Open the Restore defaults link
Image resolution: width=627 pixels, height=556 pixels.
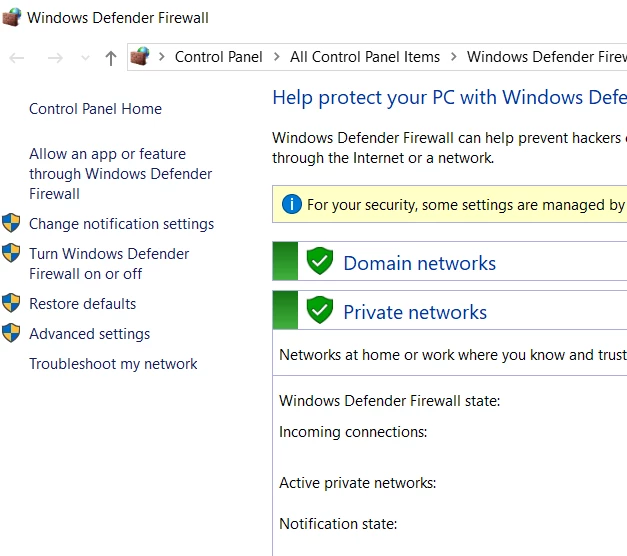tap(83, 304)
